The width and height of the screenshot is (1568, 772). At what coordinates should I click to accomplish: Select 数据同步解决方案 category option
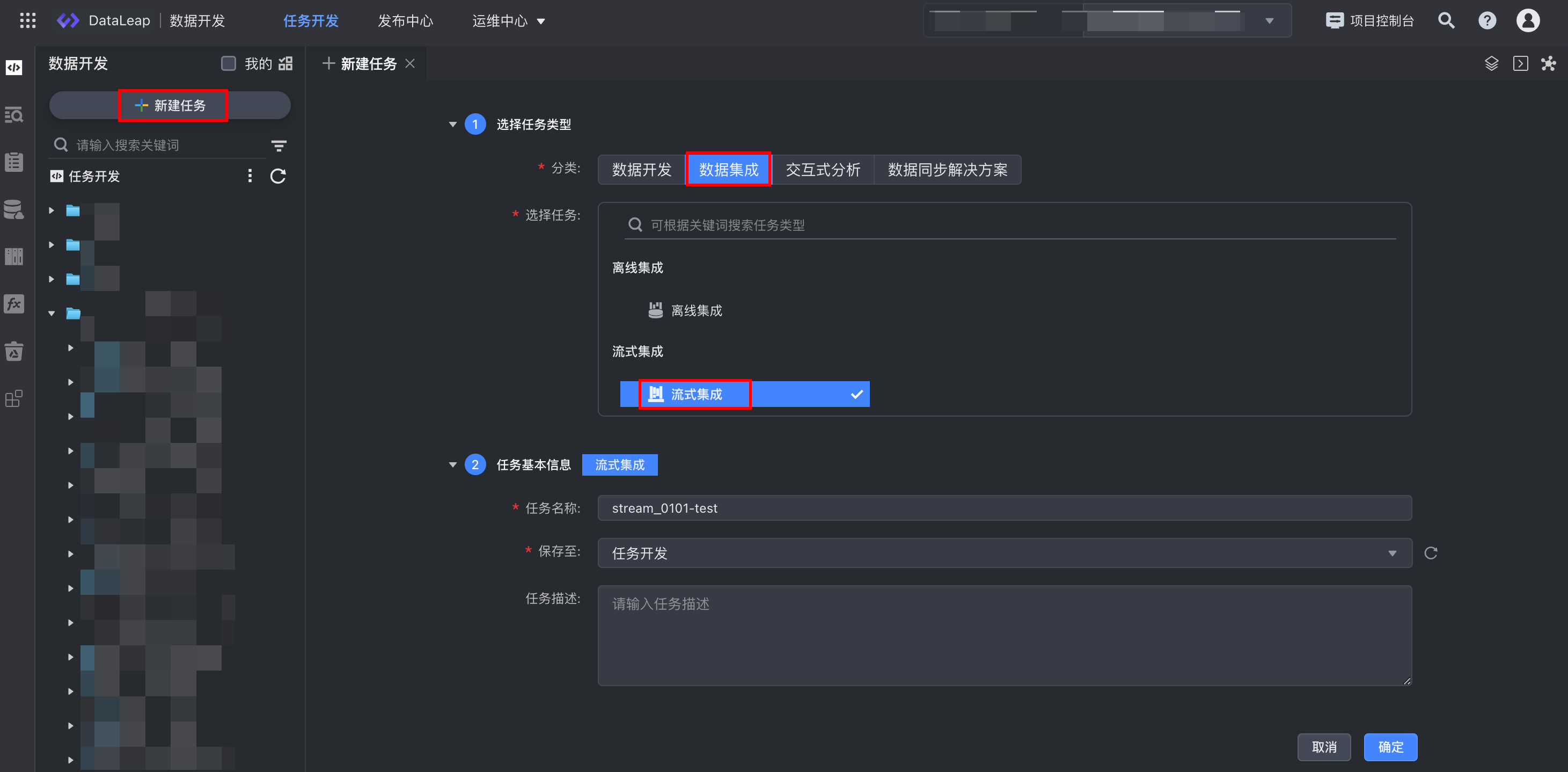[x=947, y=169]
